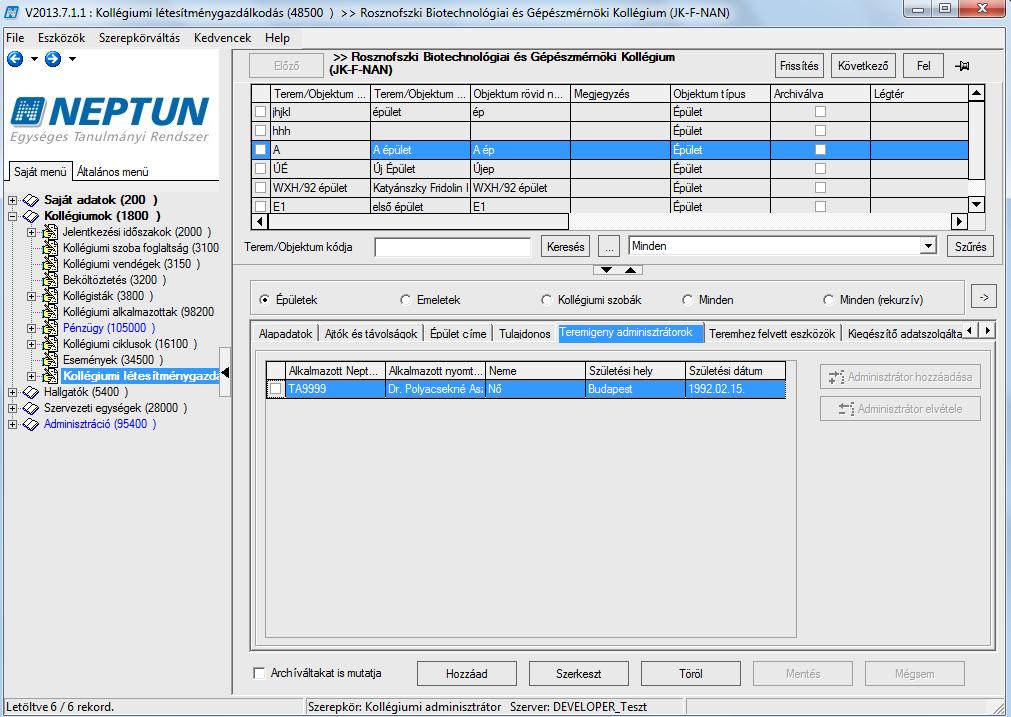The image size is (1011, 717).
Task: Click the Kollégiumok open book icon
Action: coord(31,216)
